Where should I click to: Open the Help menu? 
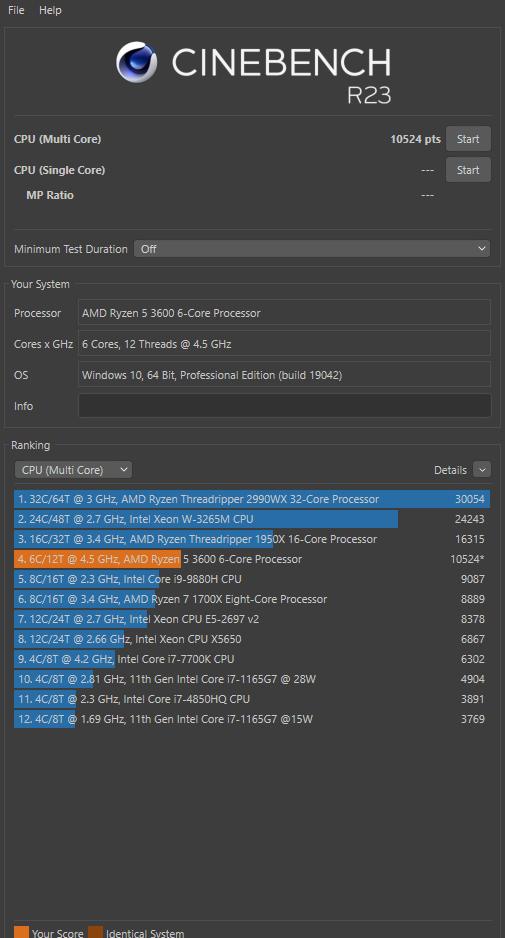[50, 10]
